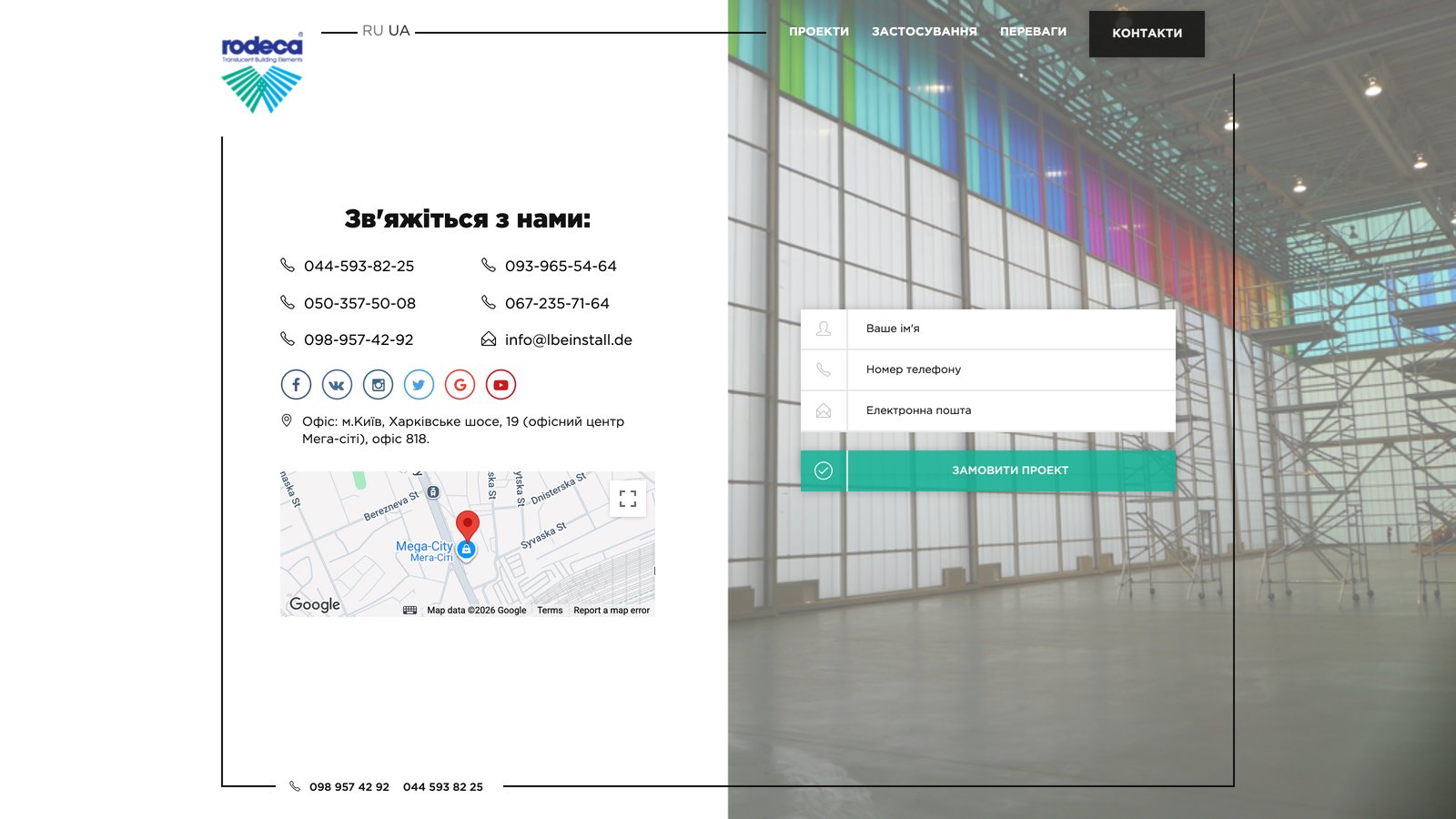Viewport: 1456px width, 819px height.
Task: Open the Контакти menu button
Action: (x=1147, y=34)
